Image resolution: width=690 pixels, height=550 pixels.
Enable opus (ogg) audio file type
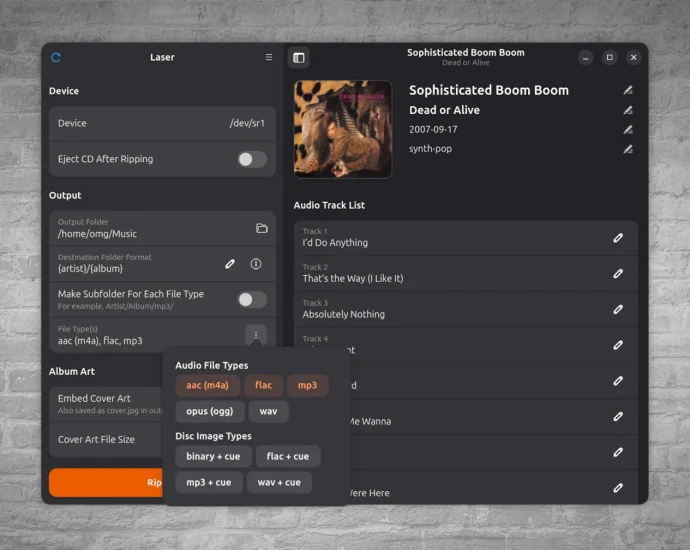(209, 411)
